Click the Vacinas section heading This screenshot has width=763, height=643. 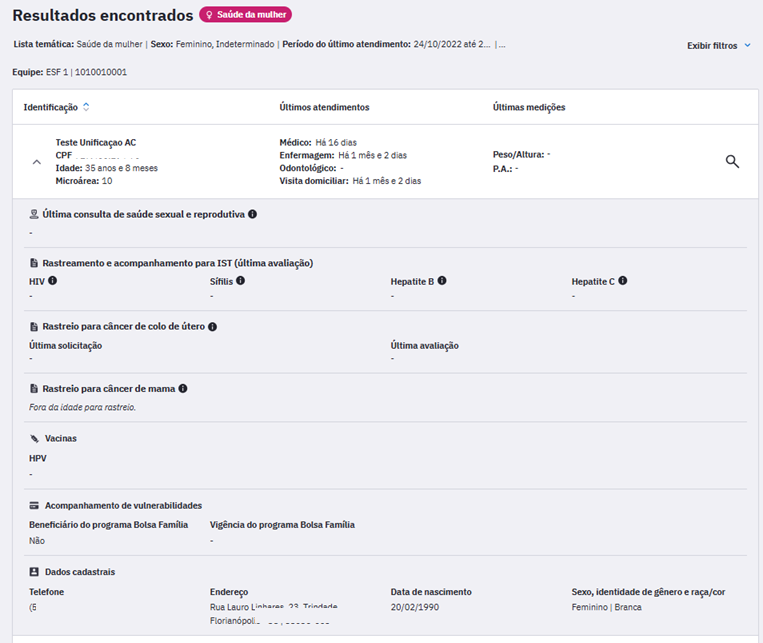tap(60, 438)
